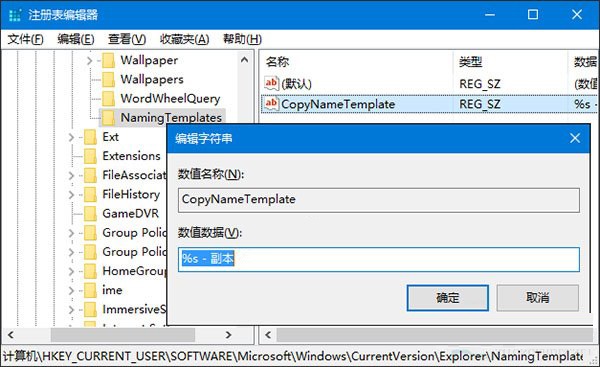Select the HomeGrou folder icon
This screenshot has height=367, width=600.
click(90, 271)
